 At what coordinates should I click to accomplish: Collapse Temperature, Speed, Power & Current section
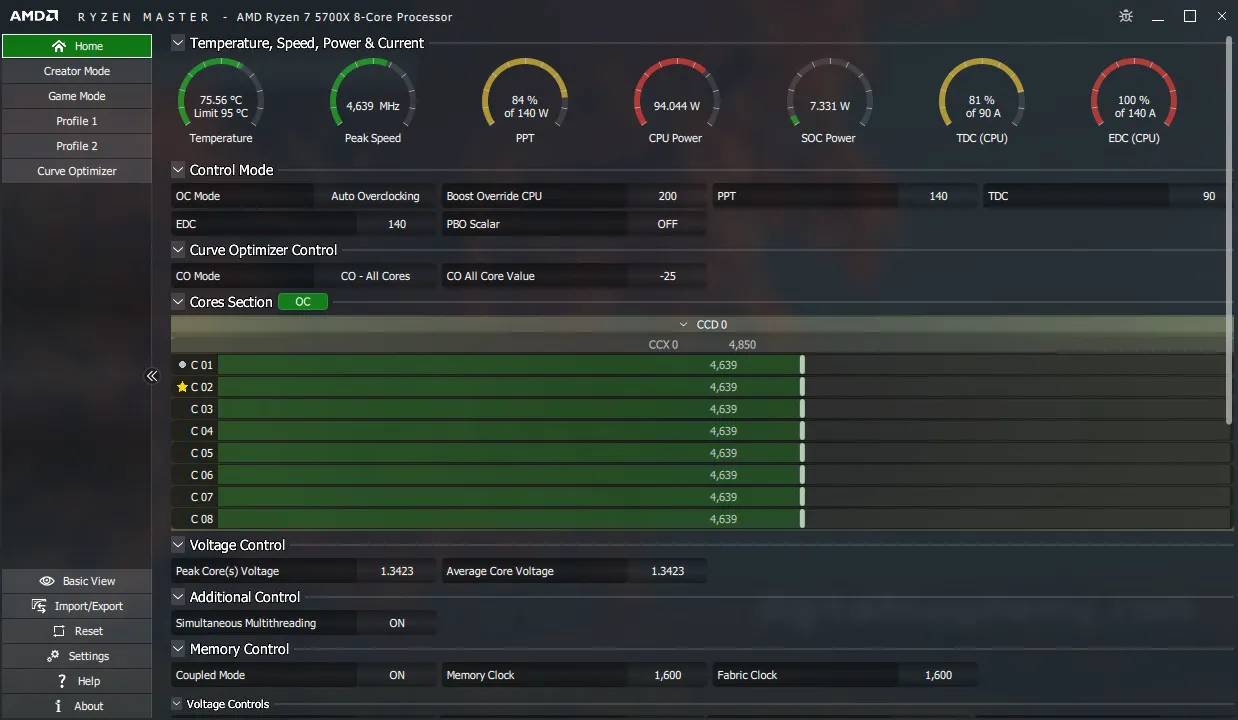[x=178, y=43]
